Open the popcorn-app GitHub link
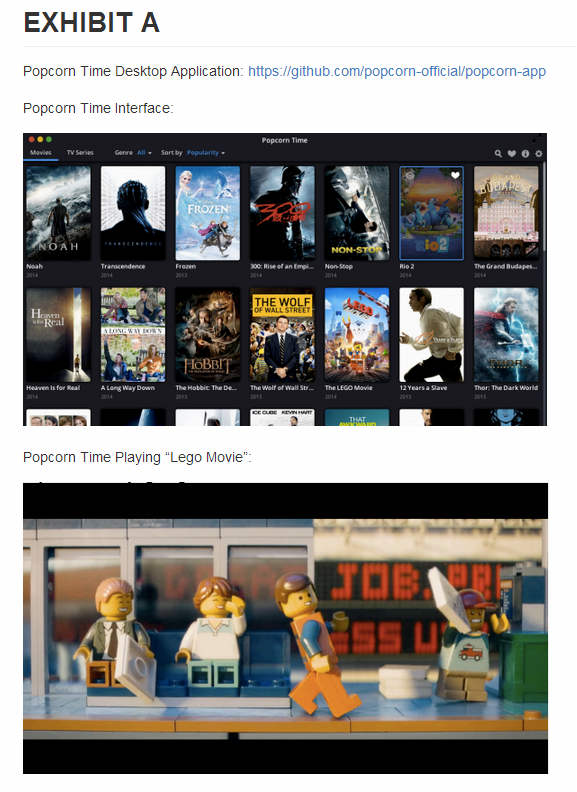This screenshot has width=577, height=792. coord(397,71)
